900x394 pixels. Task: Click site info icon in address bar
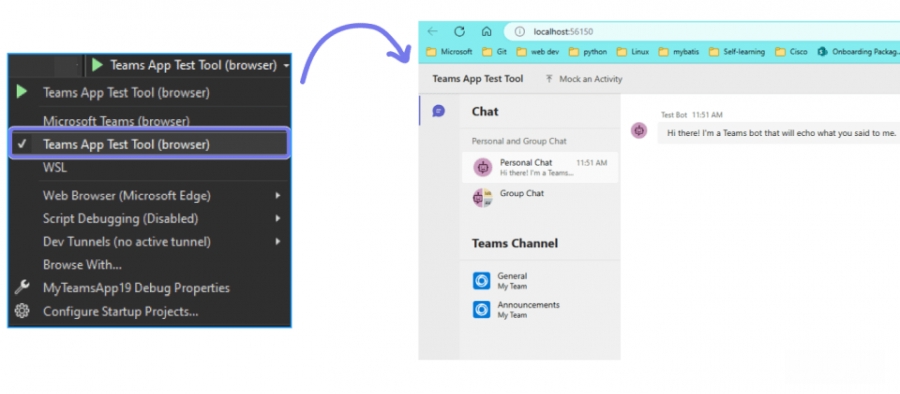point(519,32)
